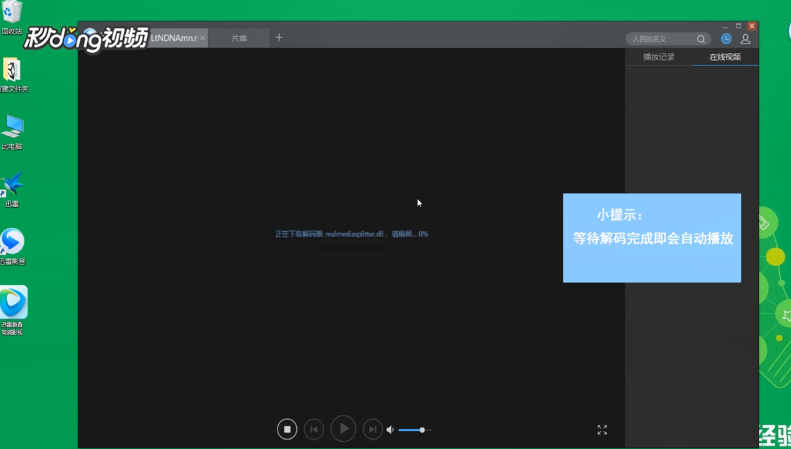Viewport: 791px width, 449px height.
Task: Click the search magnifier icon
Action: [701, 39]
